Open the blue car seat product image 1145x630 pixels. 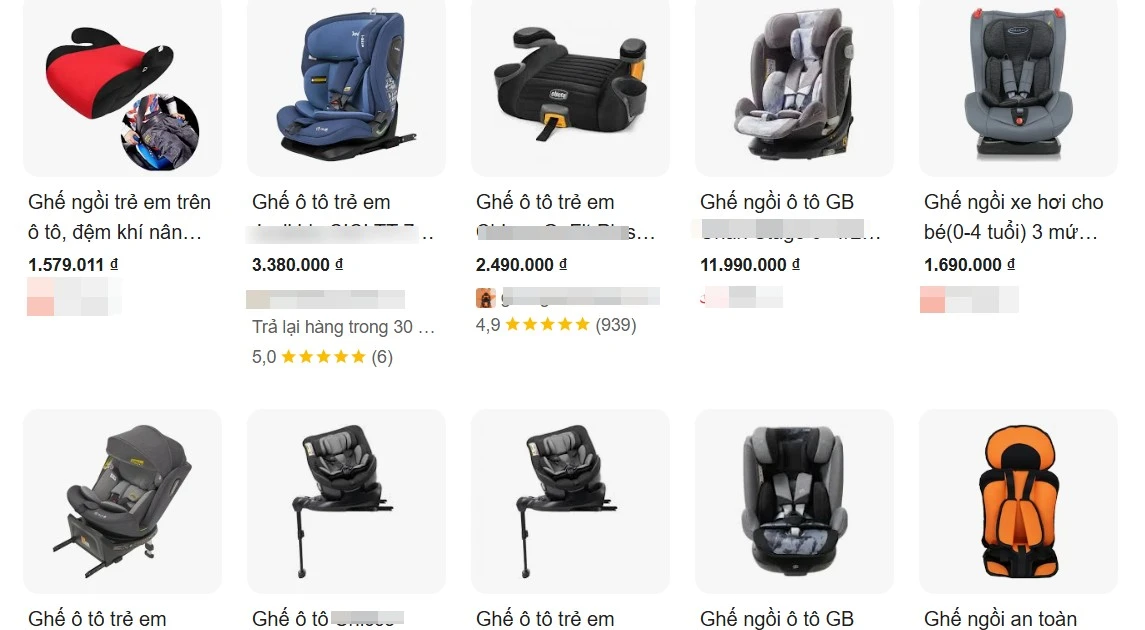pyautogui.click(x=346, y=88)
